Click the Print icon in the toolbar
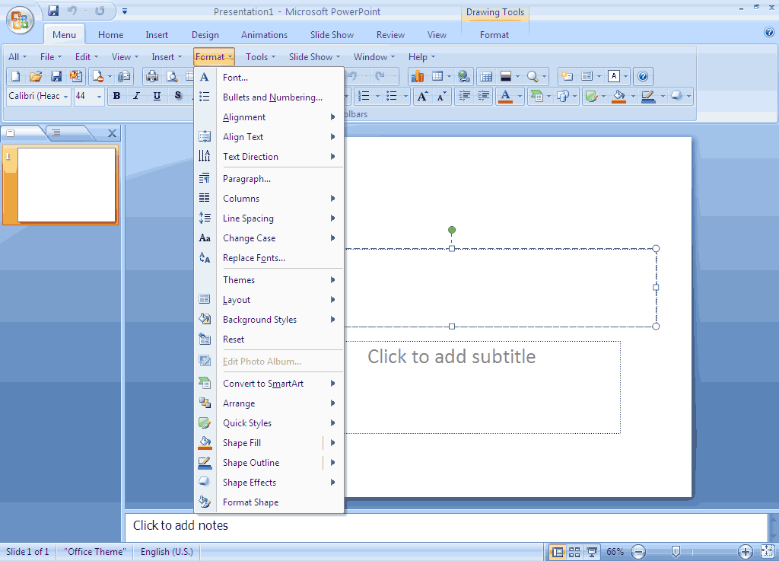The image size is (779, 561). click(x=152, y=77)
